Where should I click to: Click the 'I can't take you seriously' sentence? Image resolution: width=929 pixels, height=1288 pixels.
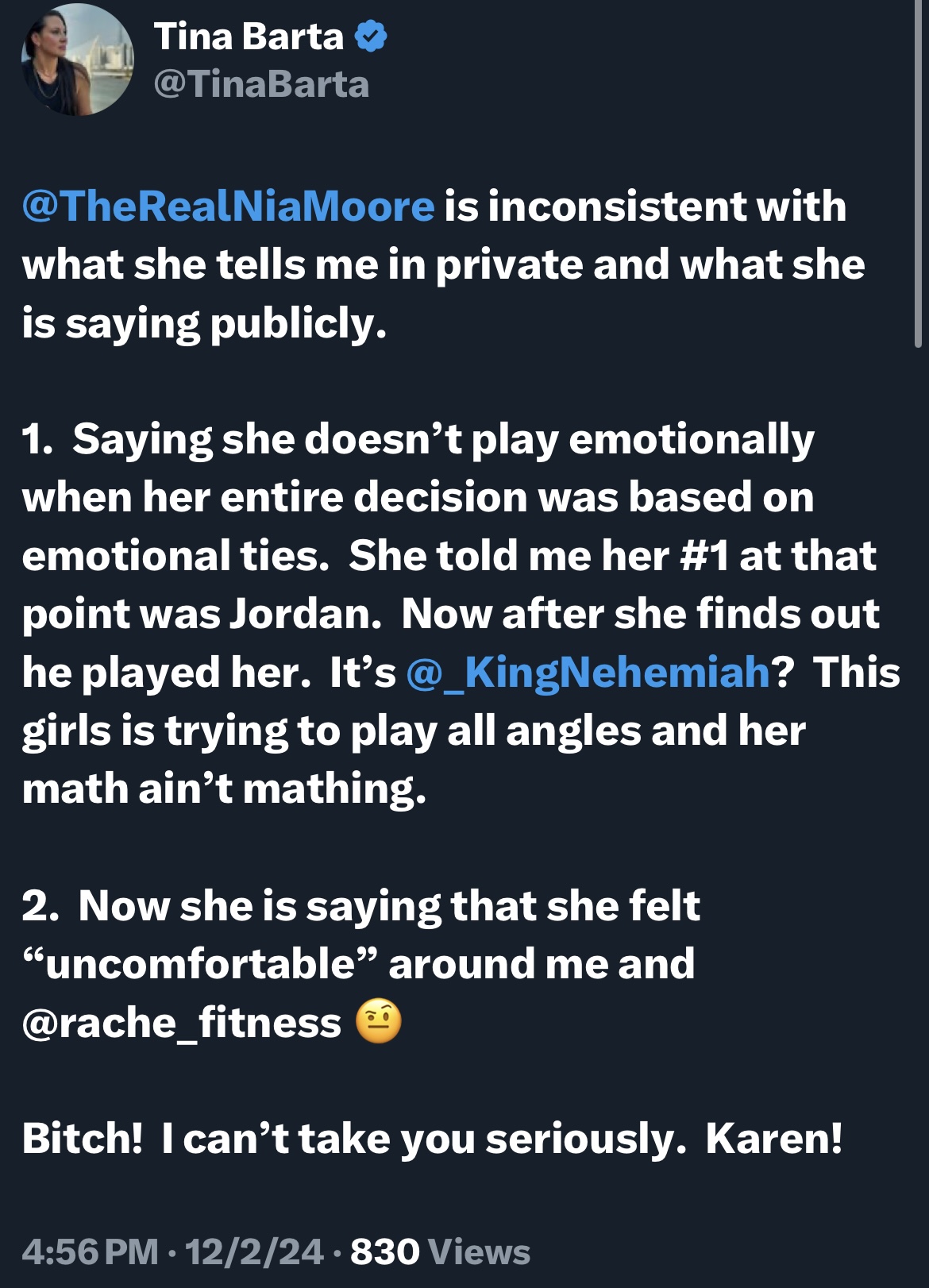point(424,1139)
